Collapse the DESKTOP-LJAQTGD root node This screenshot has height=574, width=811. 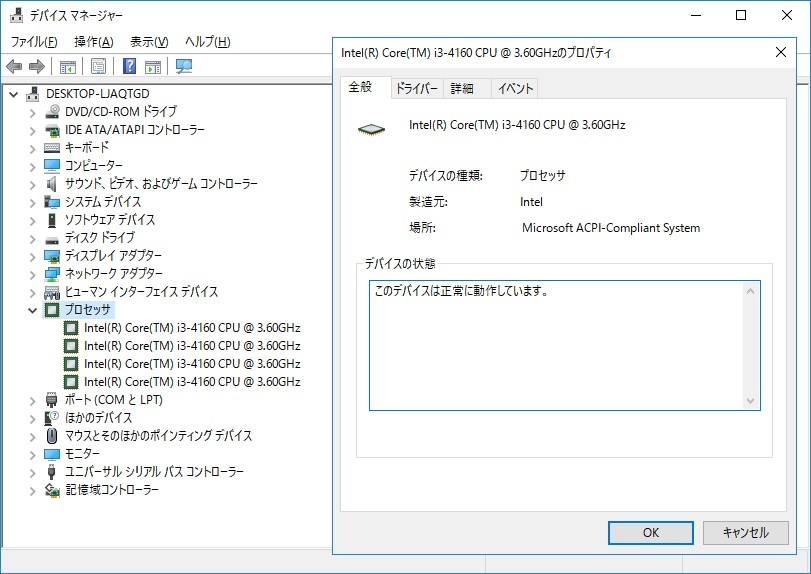tap(14, 94)
